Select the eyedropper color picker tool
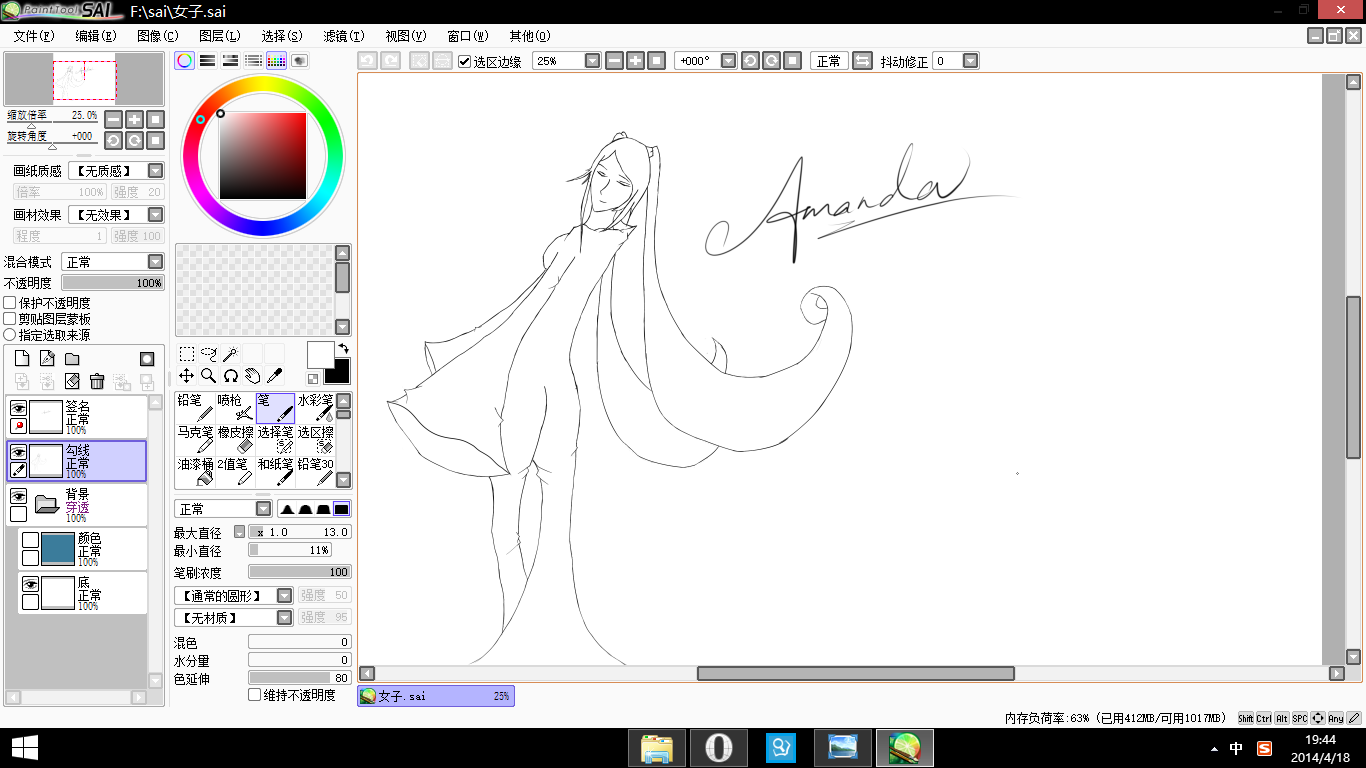The image size is (1366, 768). (x=274, y=376)
